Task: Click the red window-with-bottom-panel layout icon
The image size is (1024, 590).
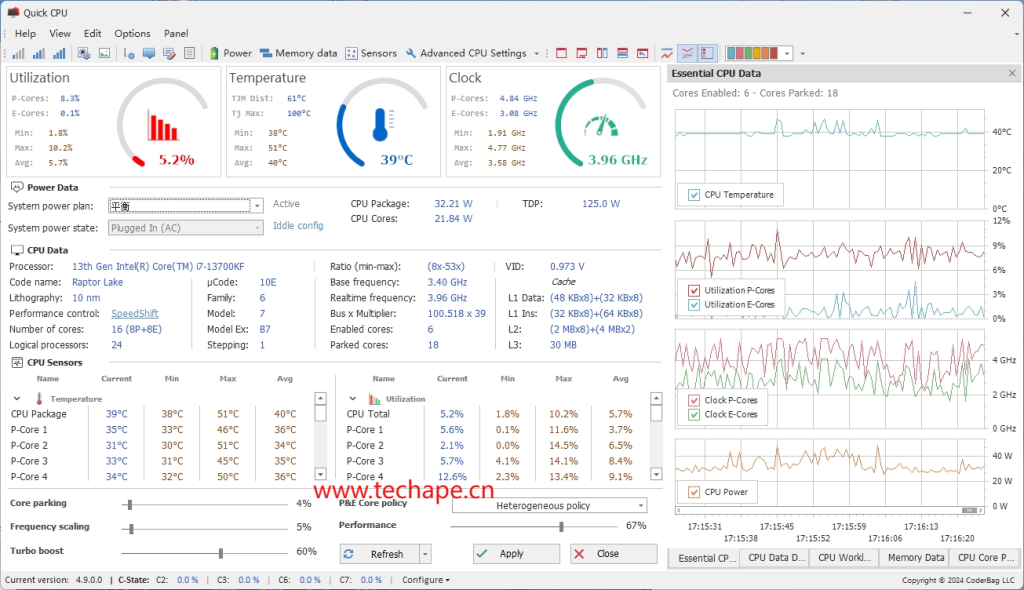Action: point(581,54)
